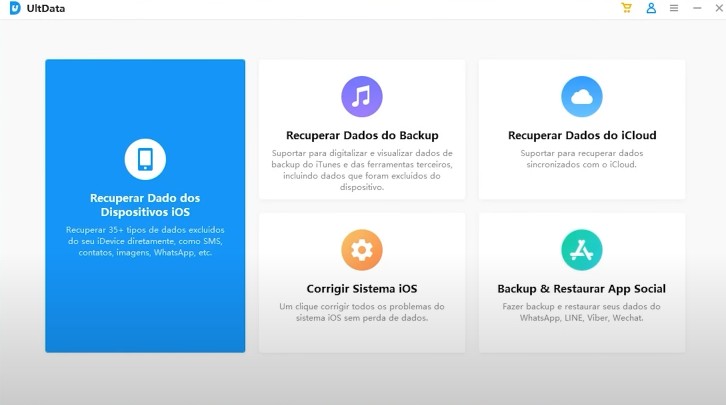Click text 'Recuperar 35+ tipos de dados excluídos'

point(145,230)
